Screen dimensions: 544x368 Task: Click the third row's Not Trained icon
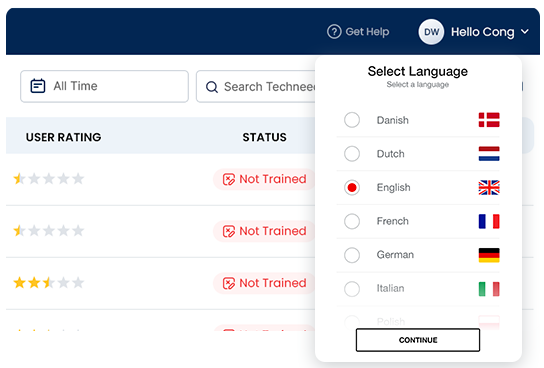coord(229,283)
